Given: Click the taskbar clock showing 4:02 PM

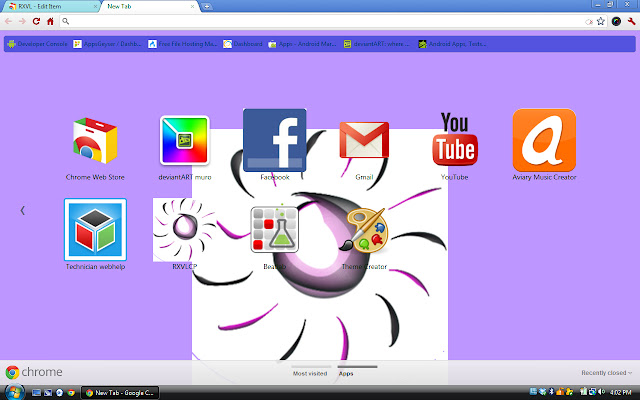Looking at the screenshot, I should click(620, 393).
